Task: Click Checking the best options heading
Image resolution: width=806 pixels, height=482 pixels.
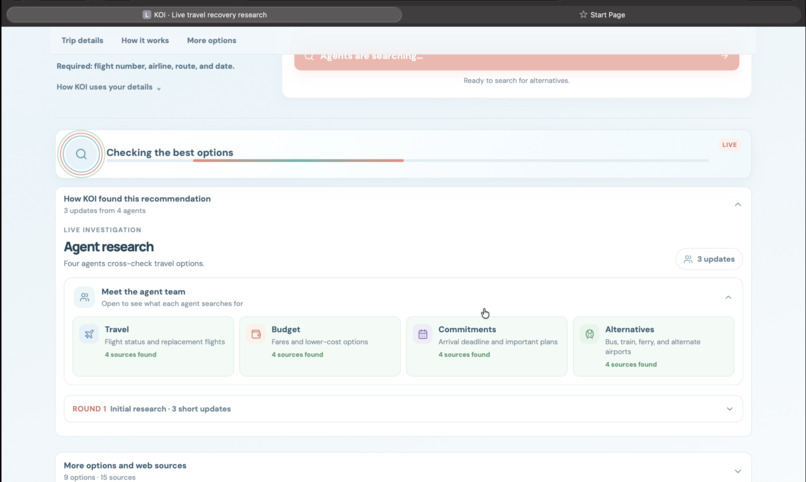Action: tap(170, 153)
